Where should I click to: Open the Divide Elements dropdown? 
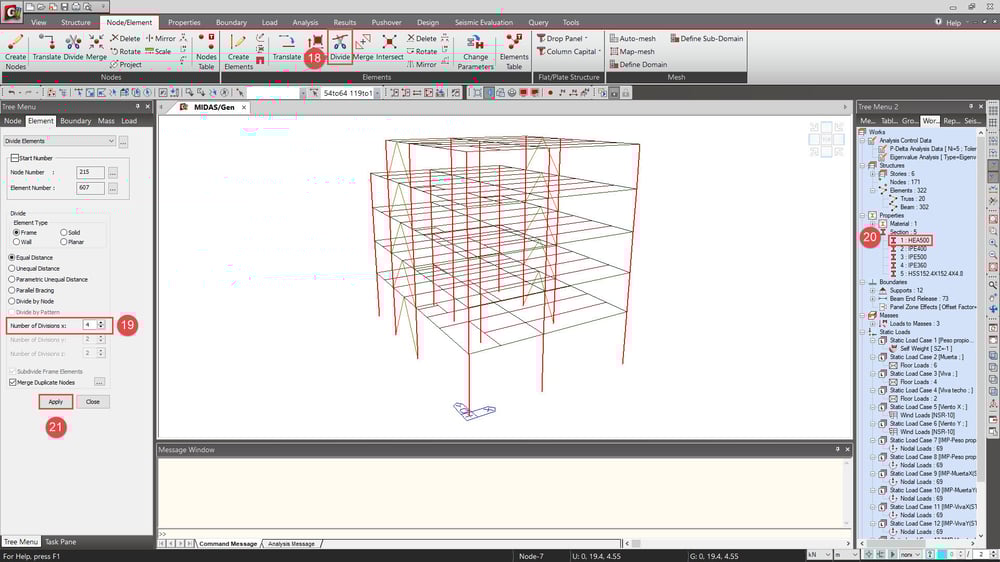pos(59,141)
